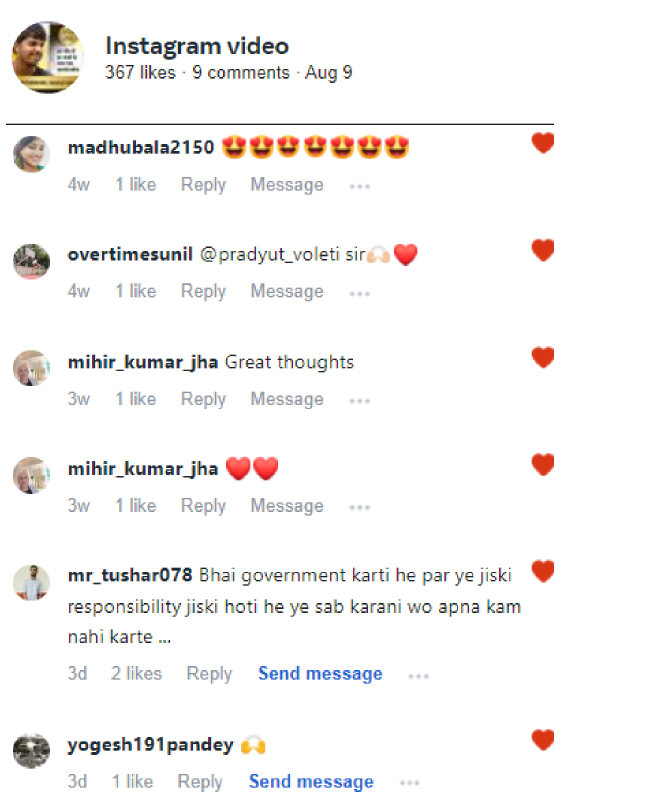Click heart icon beside yogesh191pandey's comment
Image resolution: width=652 pixels, height=808 pixels.
pyautogui.click(x=543, y=740)
